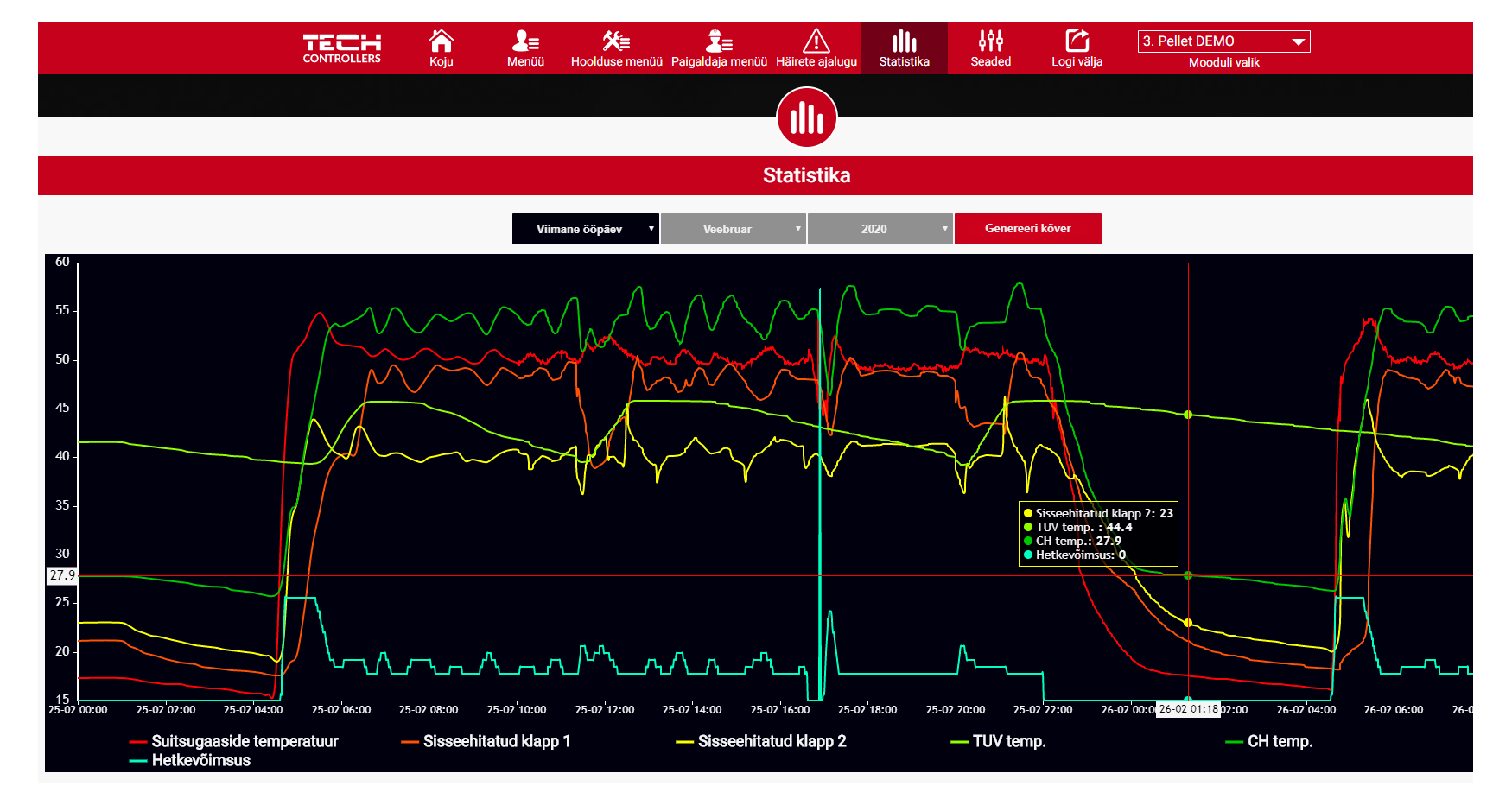Open Seaded sliders icon

(x=990, y=41)
